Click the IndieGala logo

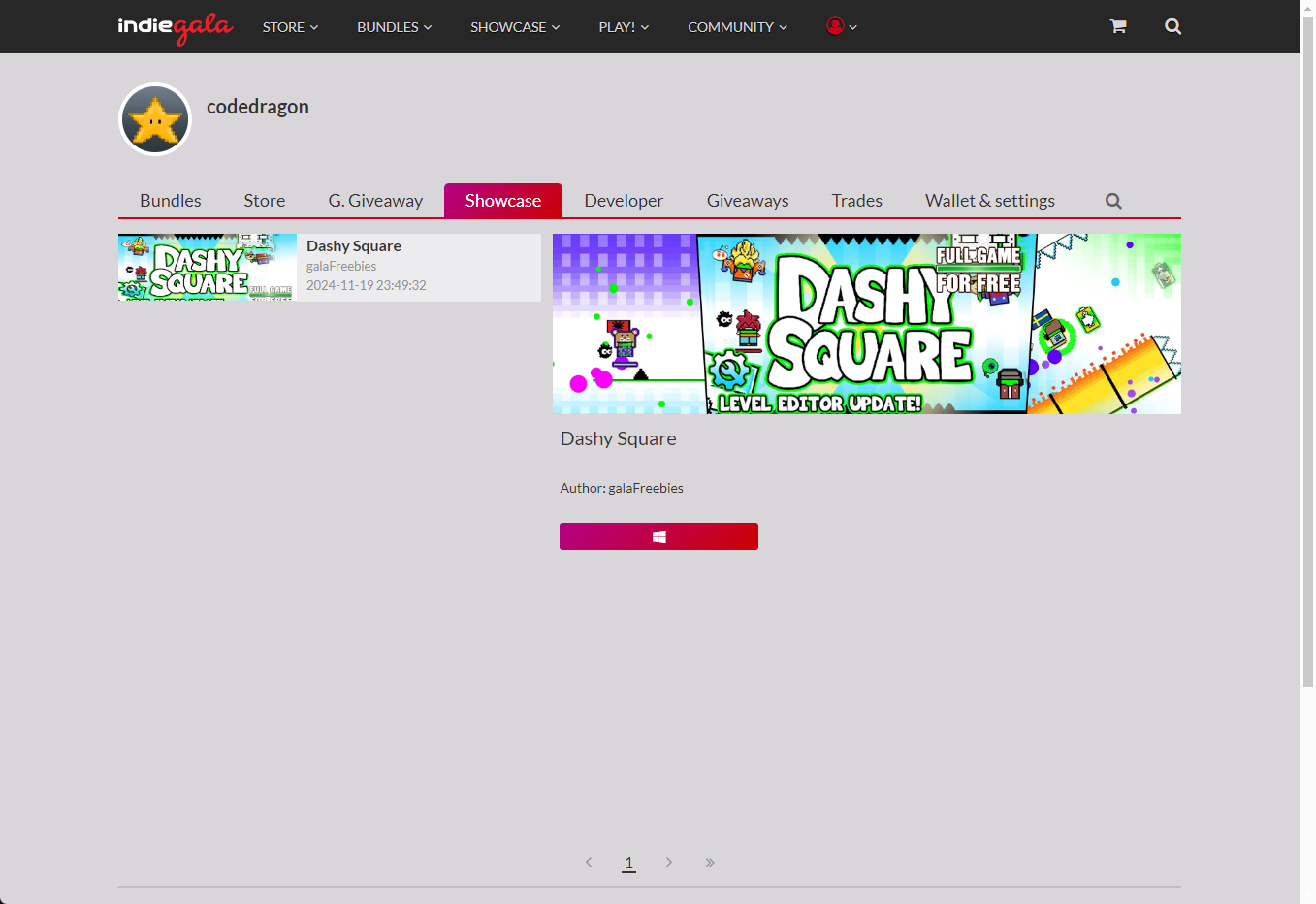click(176, 27)
